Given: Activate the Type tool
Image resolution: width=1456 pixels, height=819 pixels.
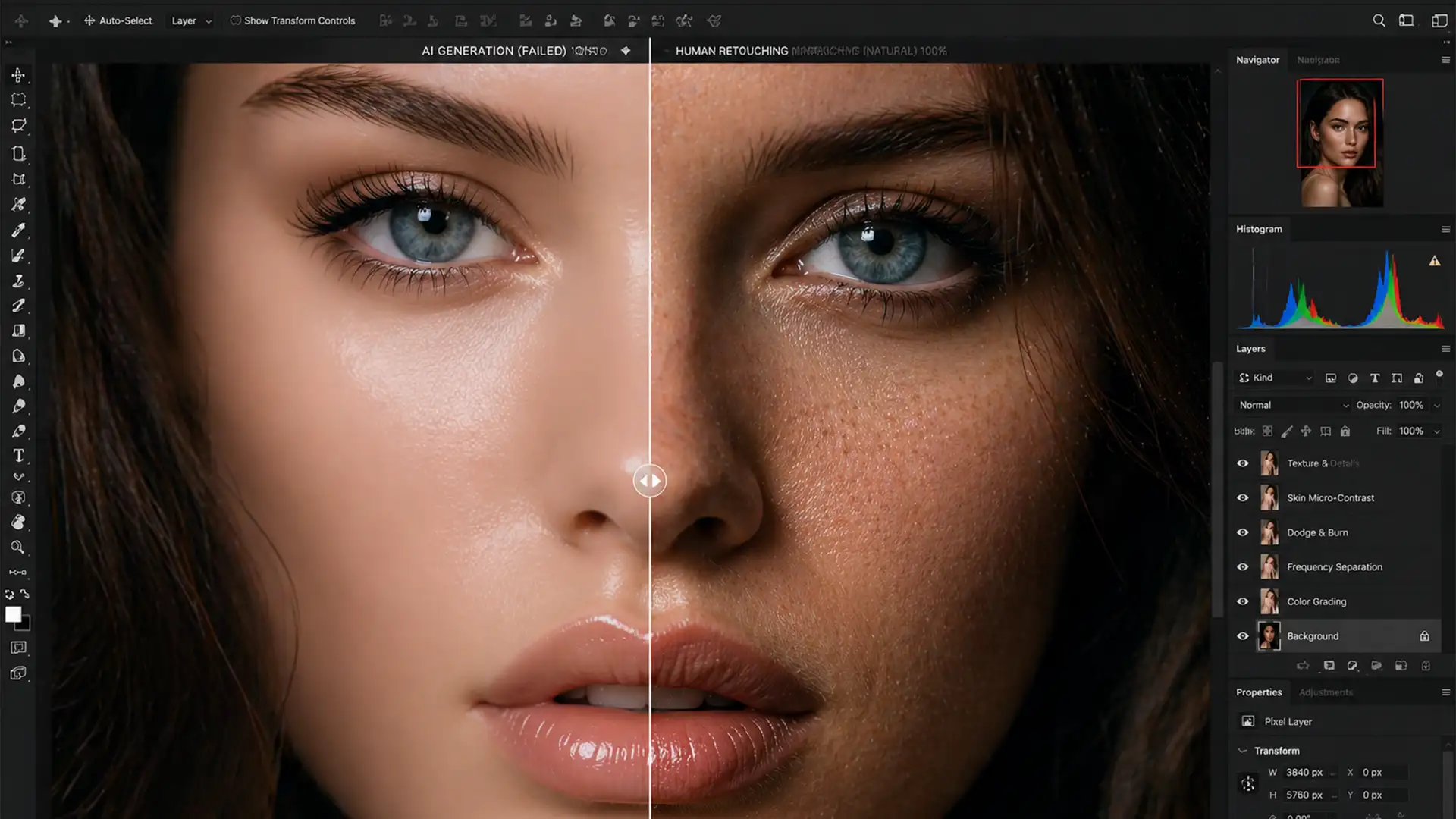Looking at the screenshot, I should click(18, 455).
